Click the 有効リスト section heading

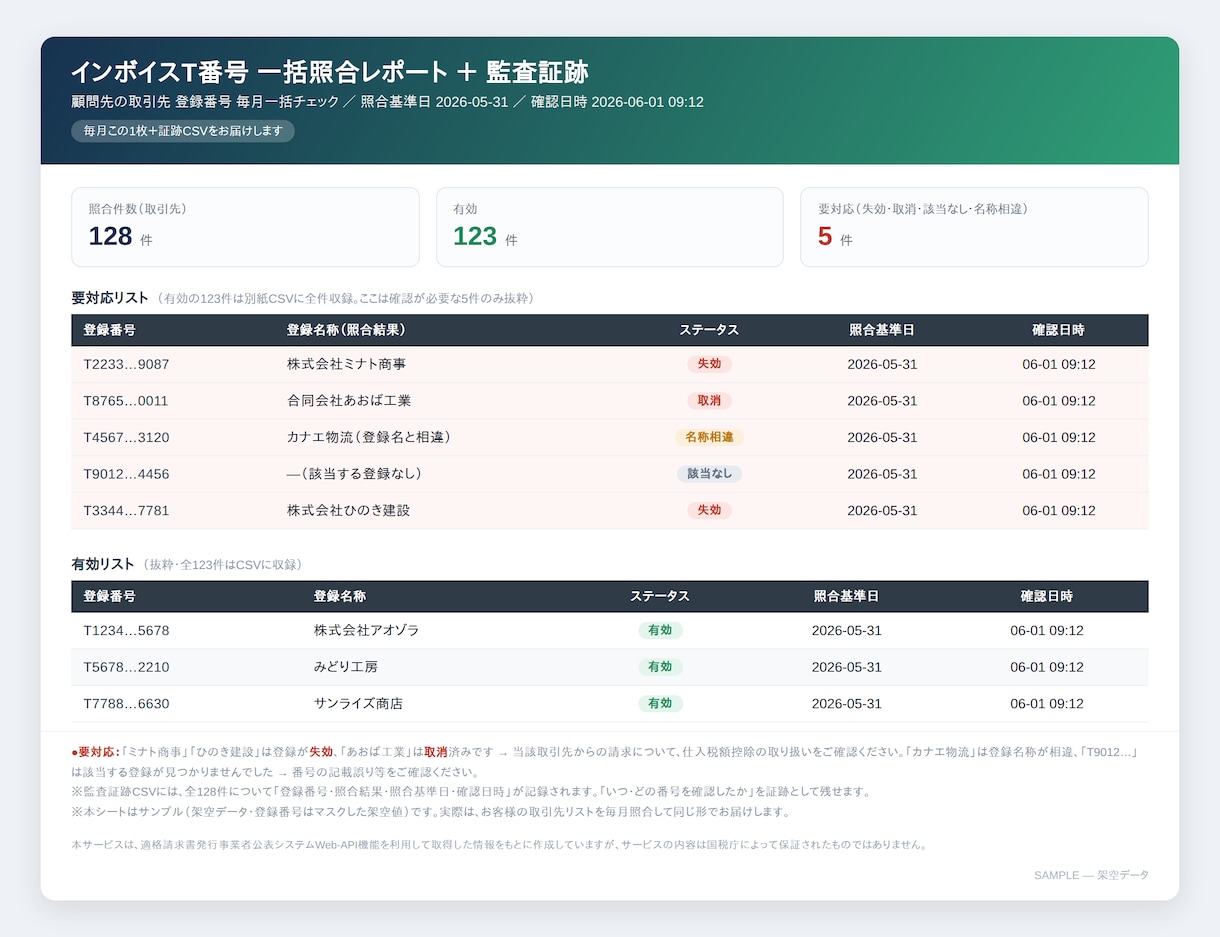tap(103, 564)
